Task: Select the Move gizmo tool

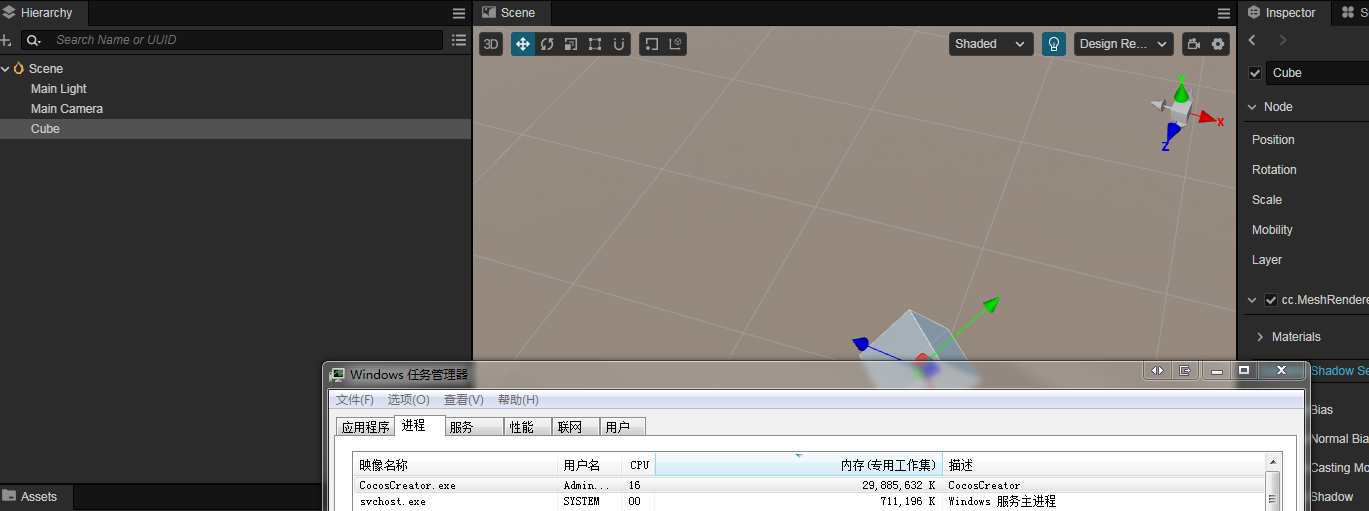Action: (x=523, y=44)
